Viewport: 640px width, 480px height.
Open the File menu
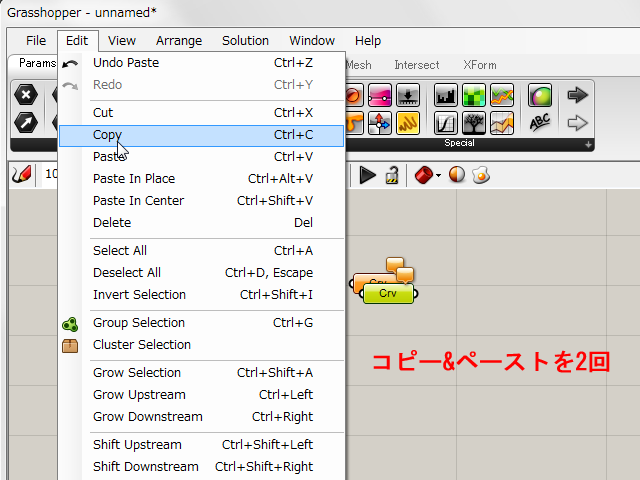[x=36, y=40]
